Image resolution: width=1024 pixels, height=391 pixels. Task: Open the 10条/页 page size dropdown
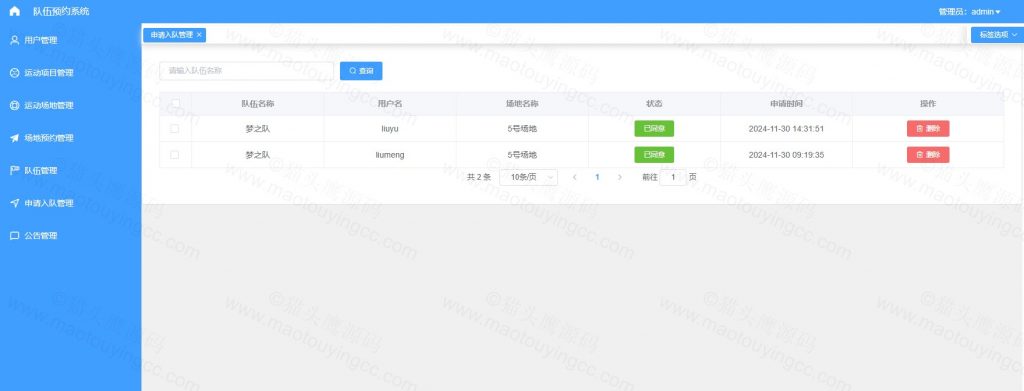click(x=528, y=177)
